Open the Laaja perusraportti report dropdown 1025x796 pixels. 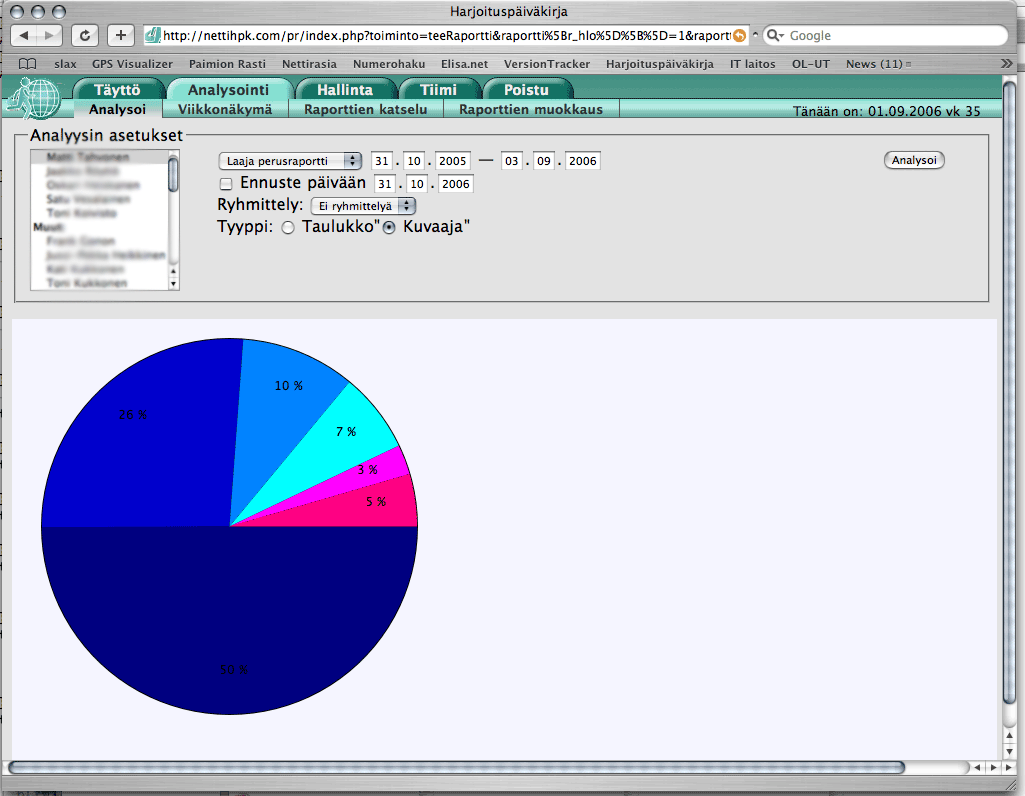pyautogui.click(x=290, y=161)
